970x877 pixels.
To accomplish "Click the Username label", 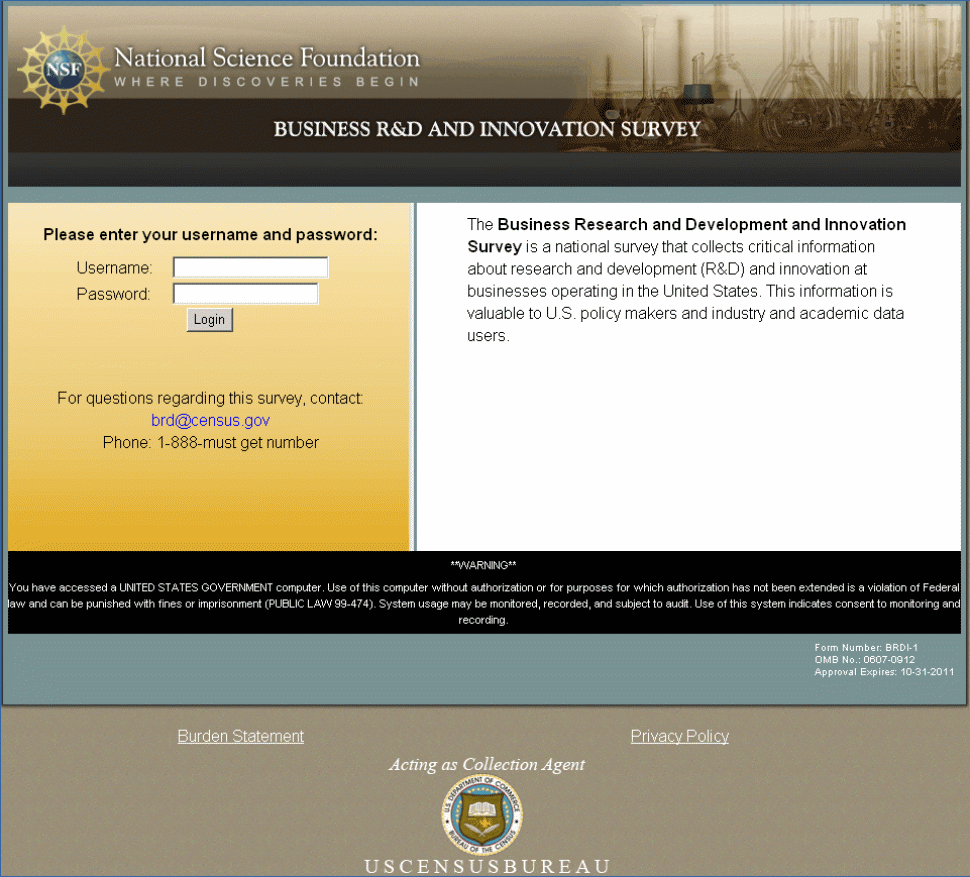I will click(114, 268).
